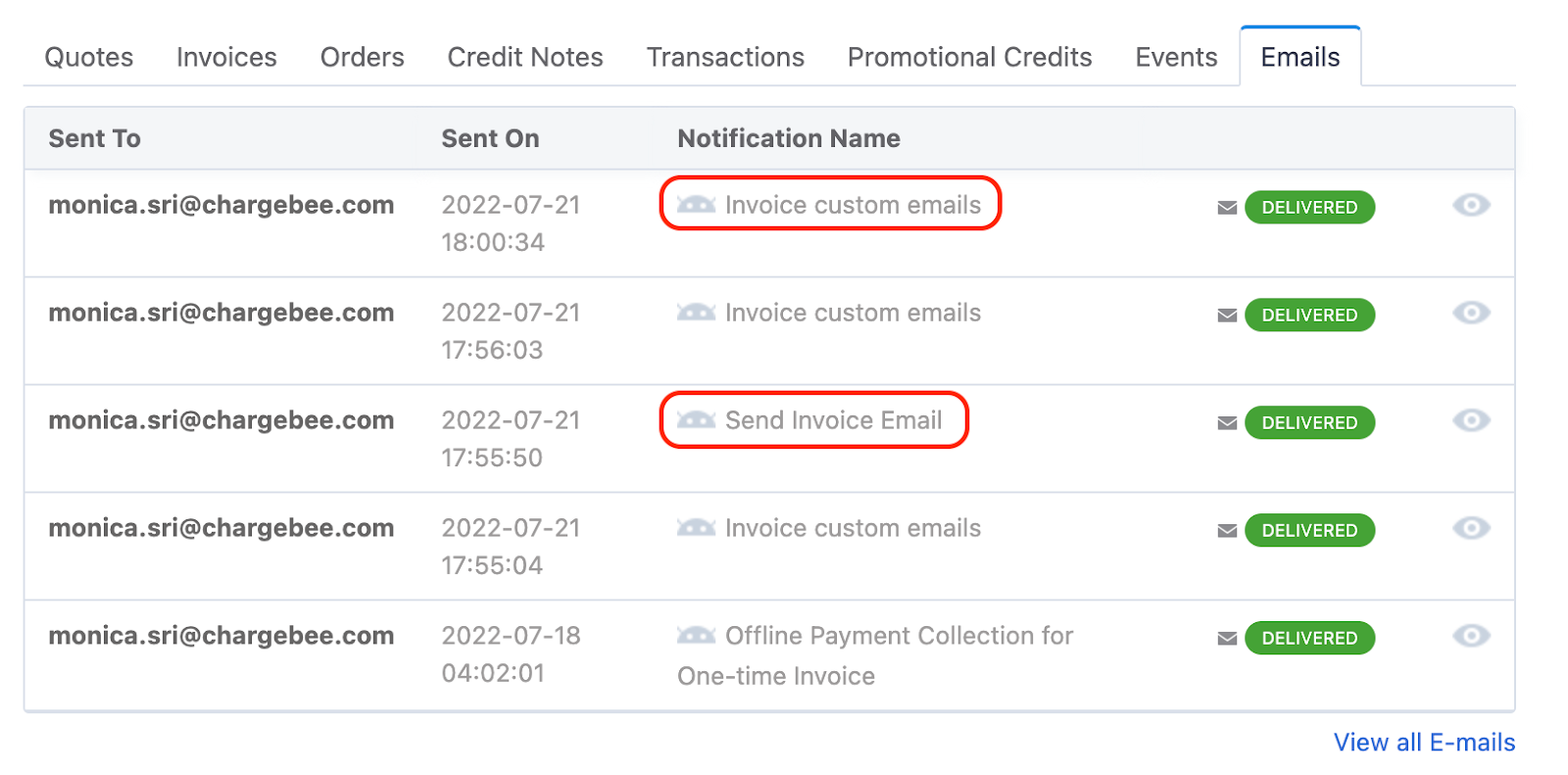The image size is (1568, 775).
Task: Click eye icon for 18:00:34 email row
Action: coord(1471,205)
